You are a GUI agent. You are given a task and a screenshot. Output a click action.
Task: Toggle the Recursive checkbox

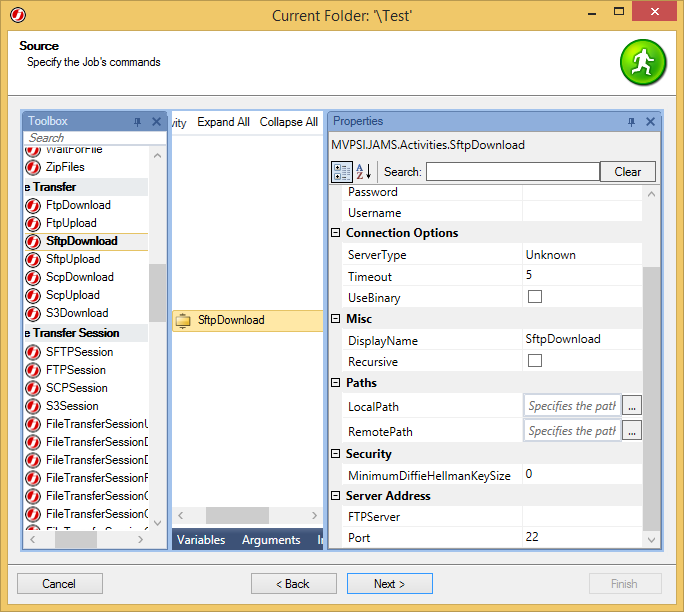pyautogui.click(x=534, y=360)
